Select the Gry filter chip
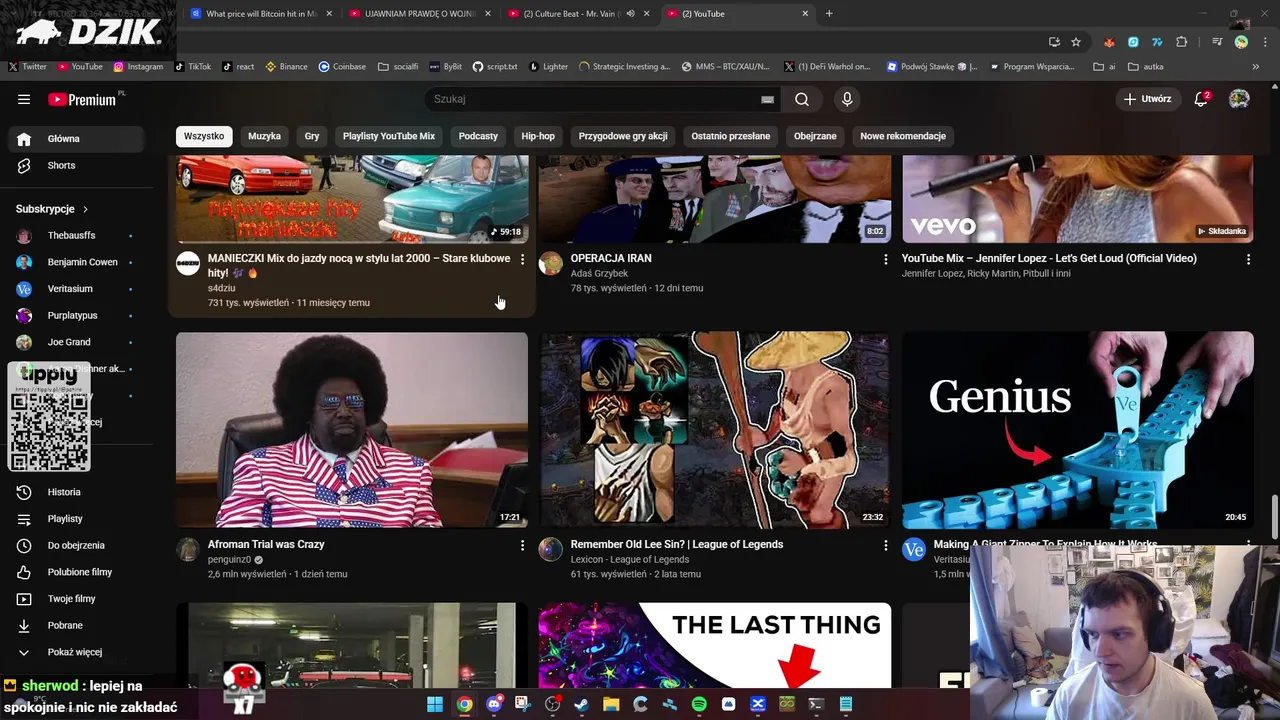Screen dimensions: 1280x720 tap(312, 136)
